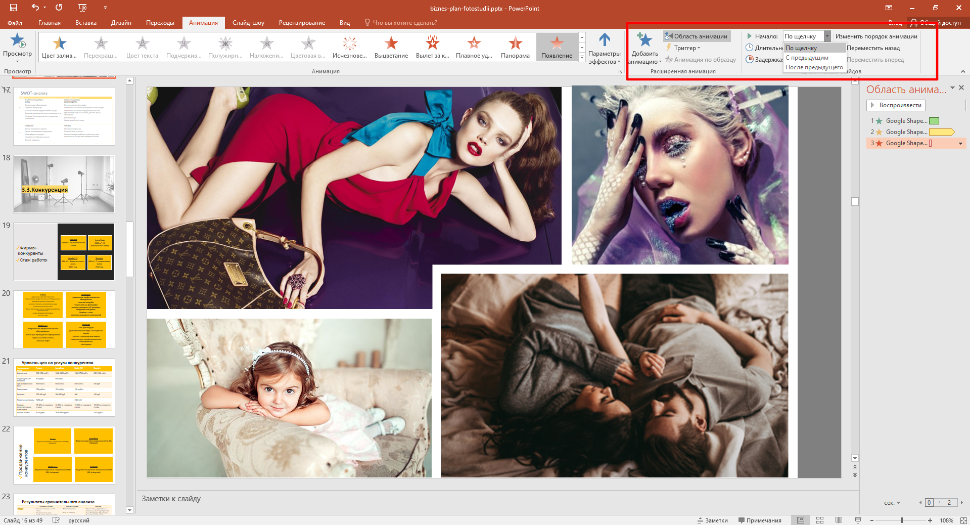Click the 'Вход' sign-in link

[895, 23]
